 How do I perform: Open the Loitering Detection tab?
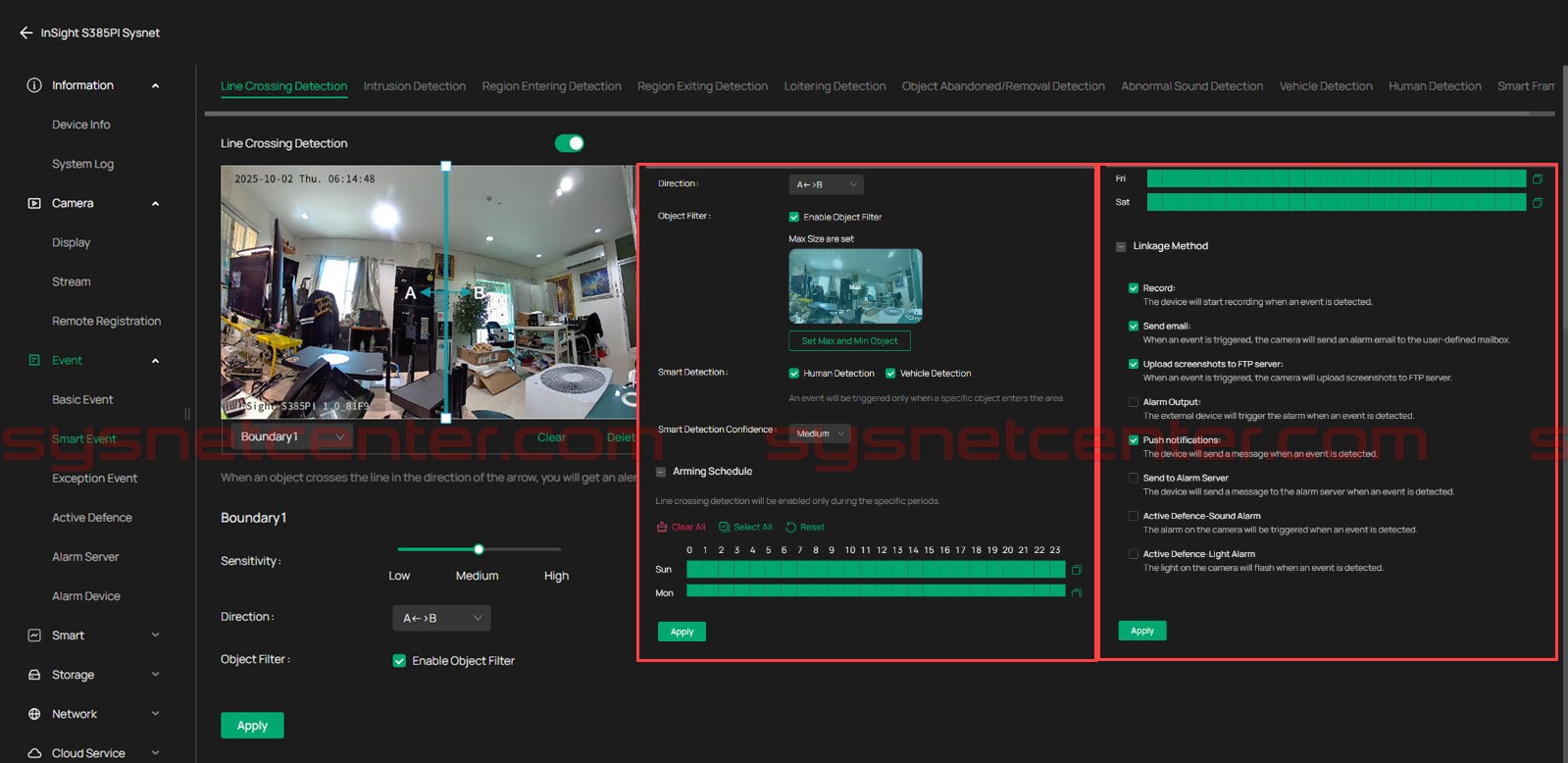tap(835, 86)
